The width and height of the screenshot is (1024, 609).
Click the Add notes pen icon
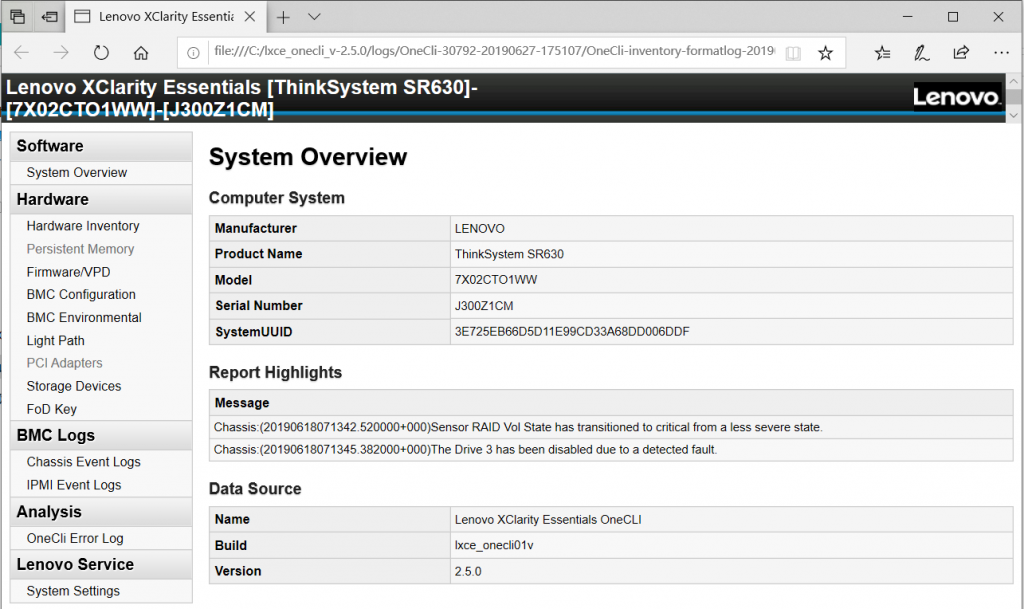click(921, 53)
